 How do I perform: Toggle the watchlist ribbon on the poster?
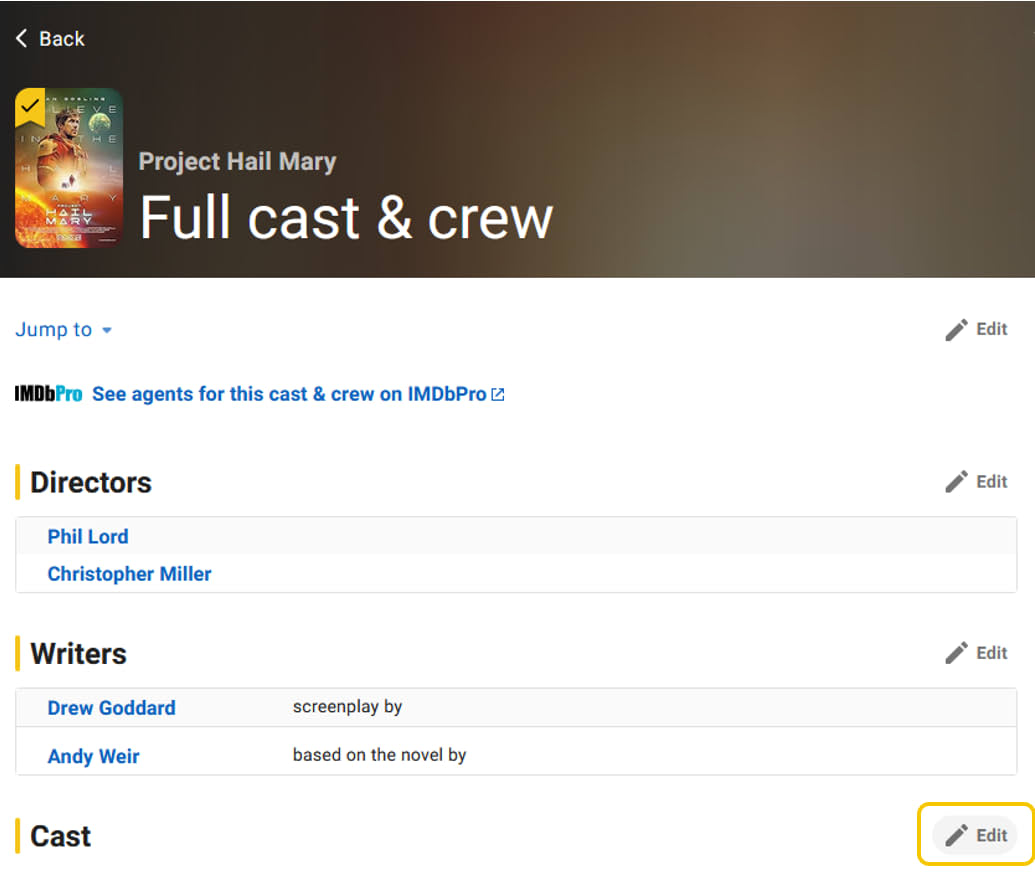[30, 104]
